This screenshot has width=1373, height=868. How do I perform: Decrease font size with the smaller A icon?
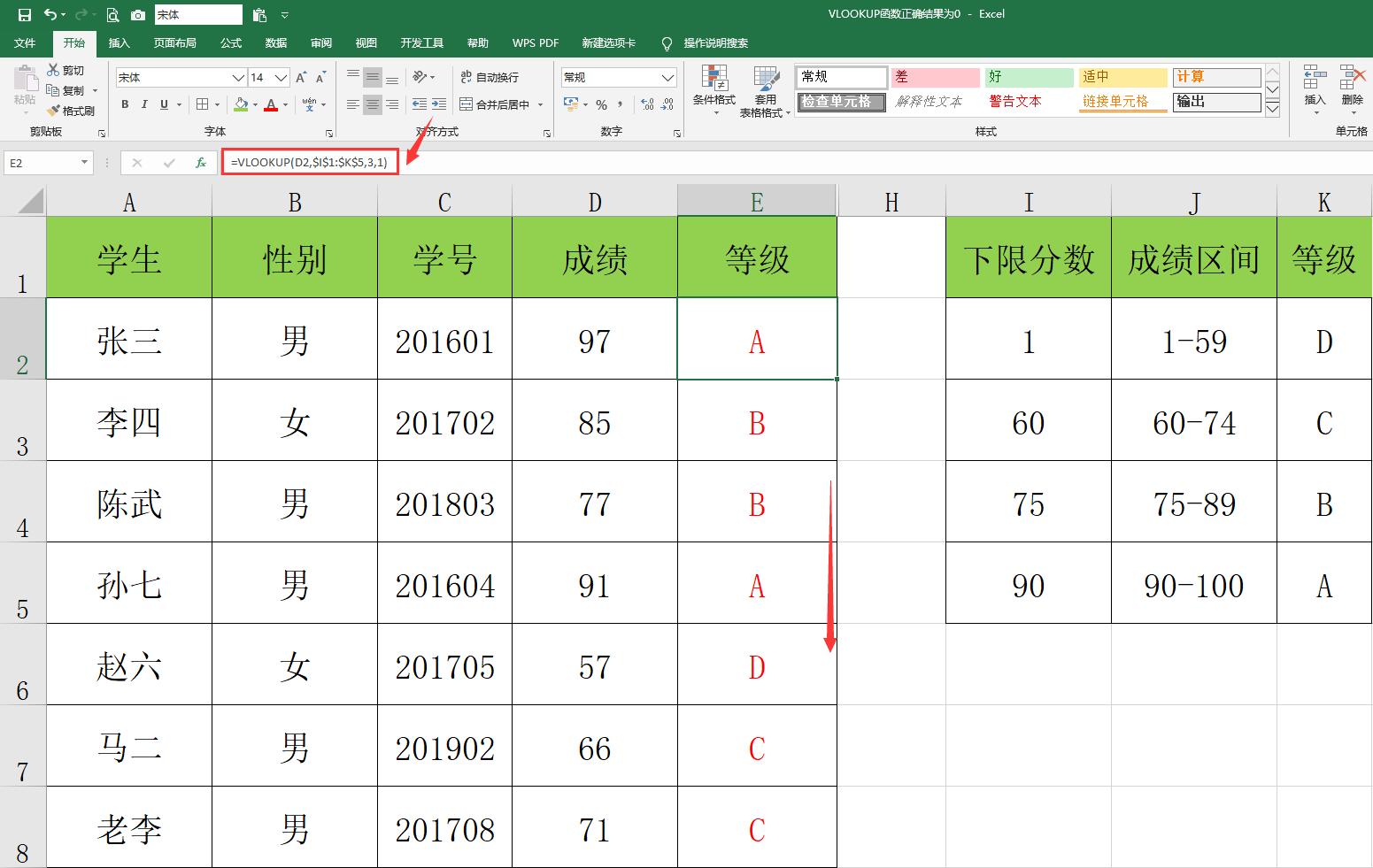(x=321, y=78)
